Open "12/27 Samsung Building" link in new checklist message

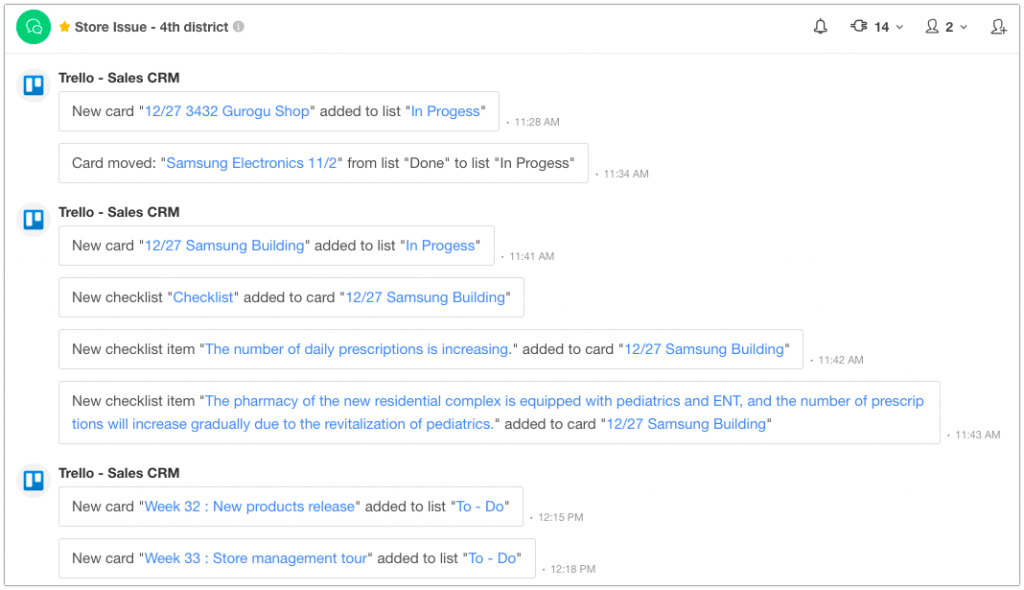(425, 297)
